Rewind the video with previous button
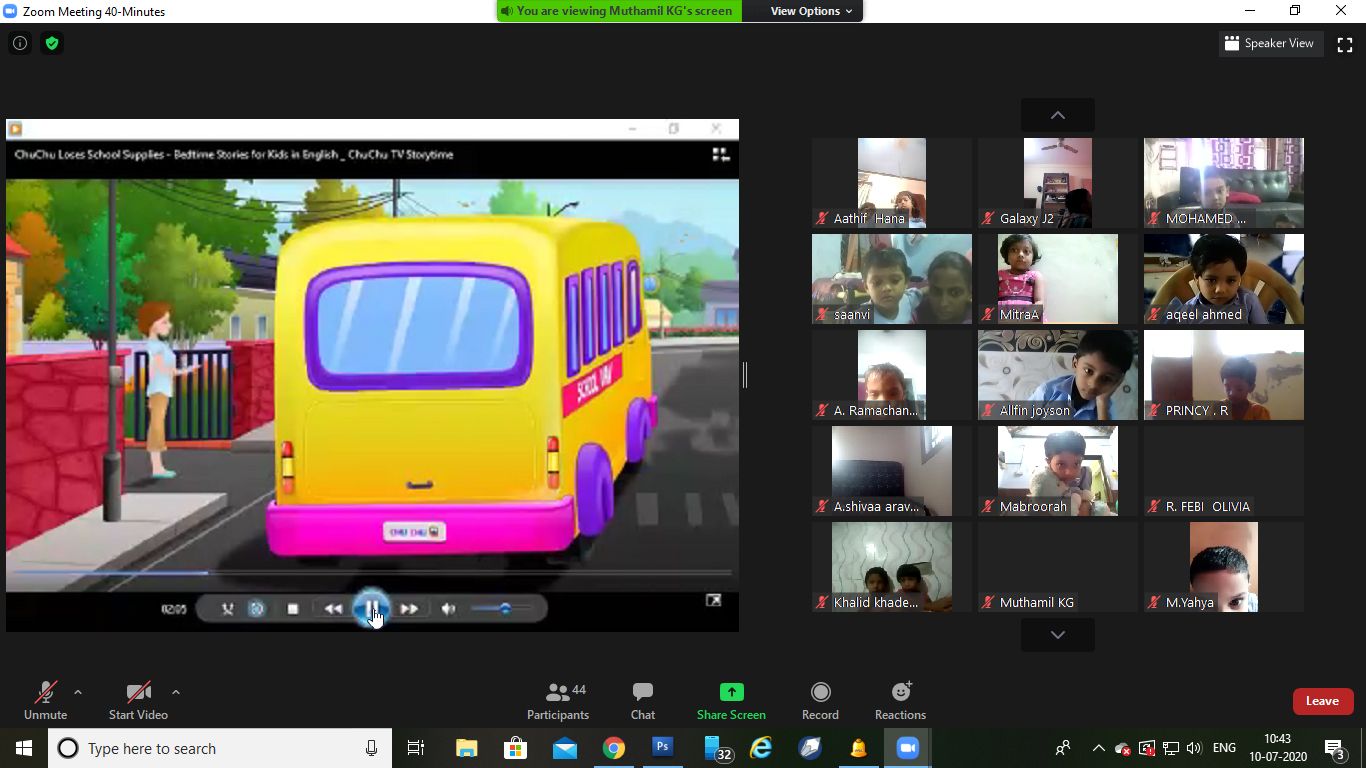This screenshot has height=768, width=1366. click(333, 608)
